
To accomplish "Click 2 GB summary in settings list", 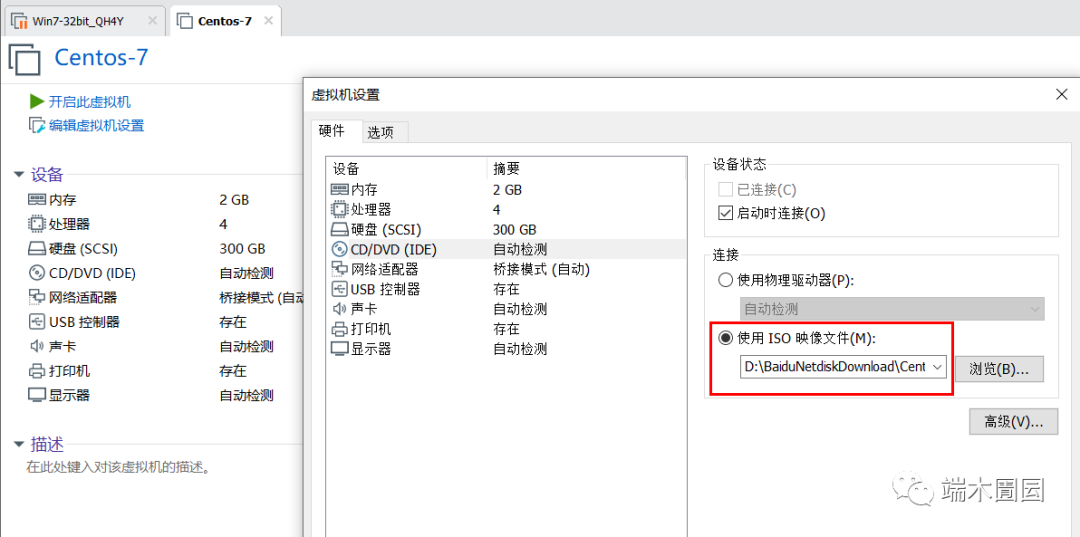I will click(508, 189).
